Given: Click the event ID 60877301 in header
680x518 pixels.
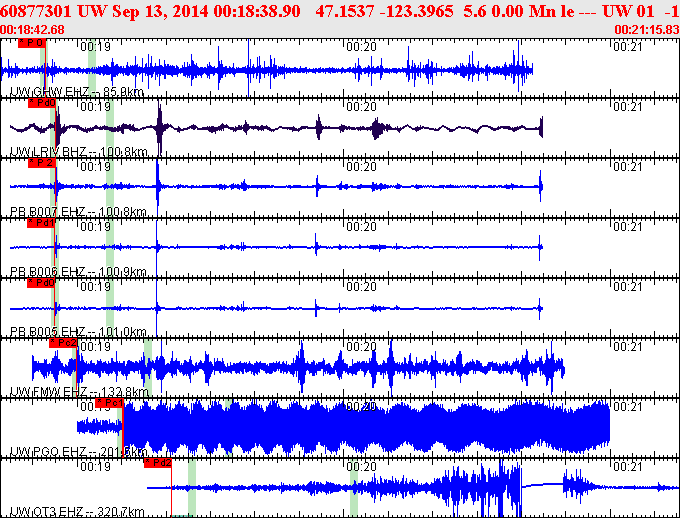Looking at the screenshot, I should 36,11.
